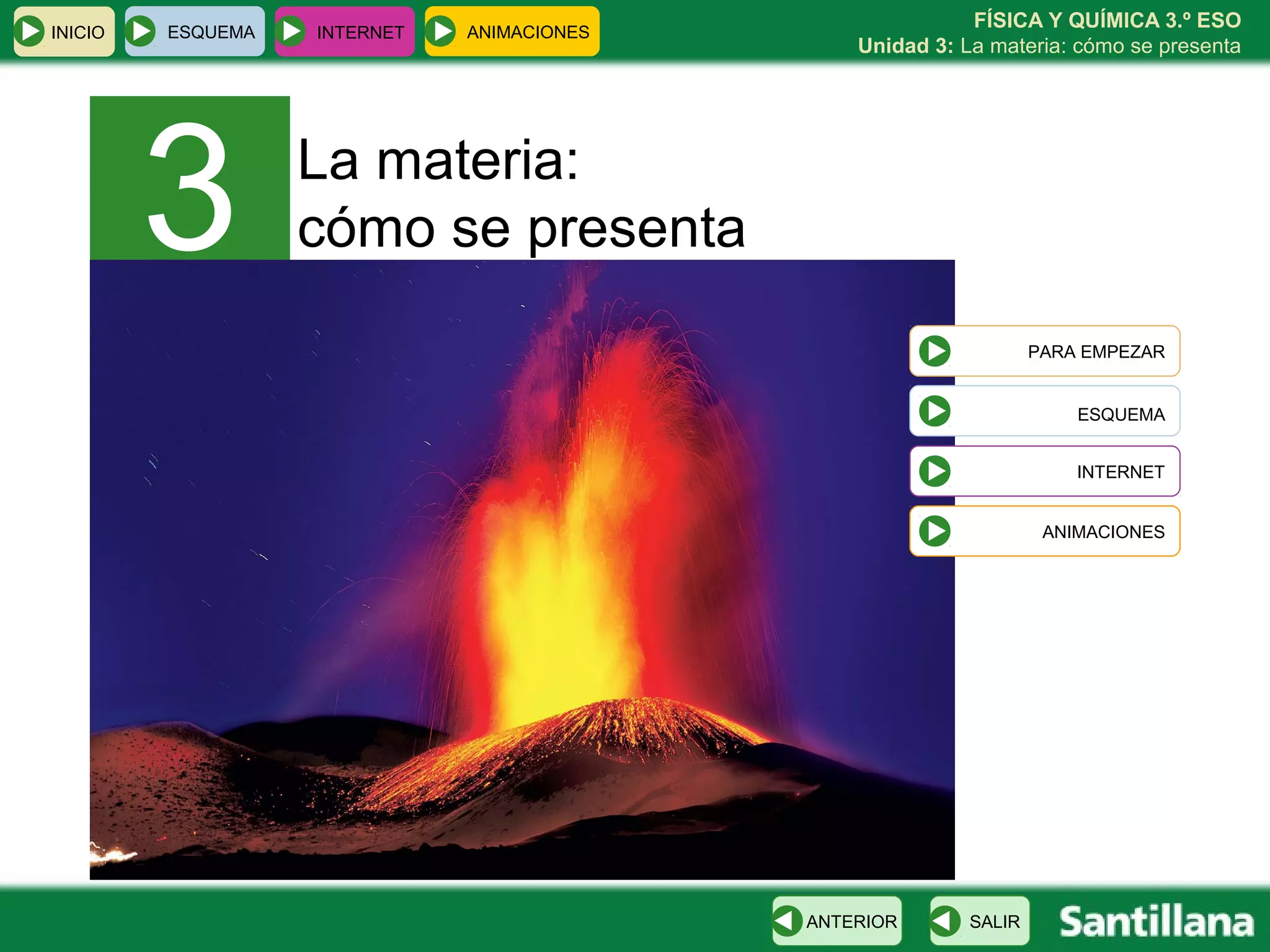Switch to the top ESQUEMA tab
Image resolution: width=1270 pixels, height=952 pixels.
pyautogui.click(x=210, y=32)
